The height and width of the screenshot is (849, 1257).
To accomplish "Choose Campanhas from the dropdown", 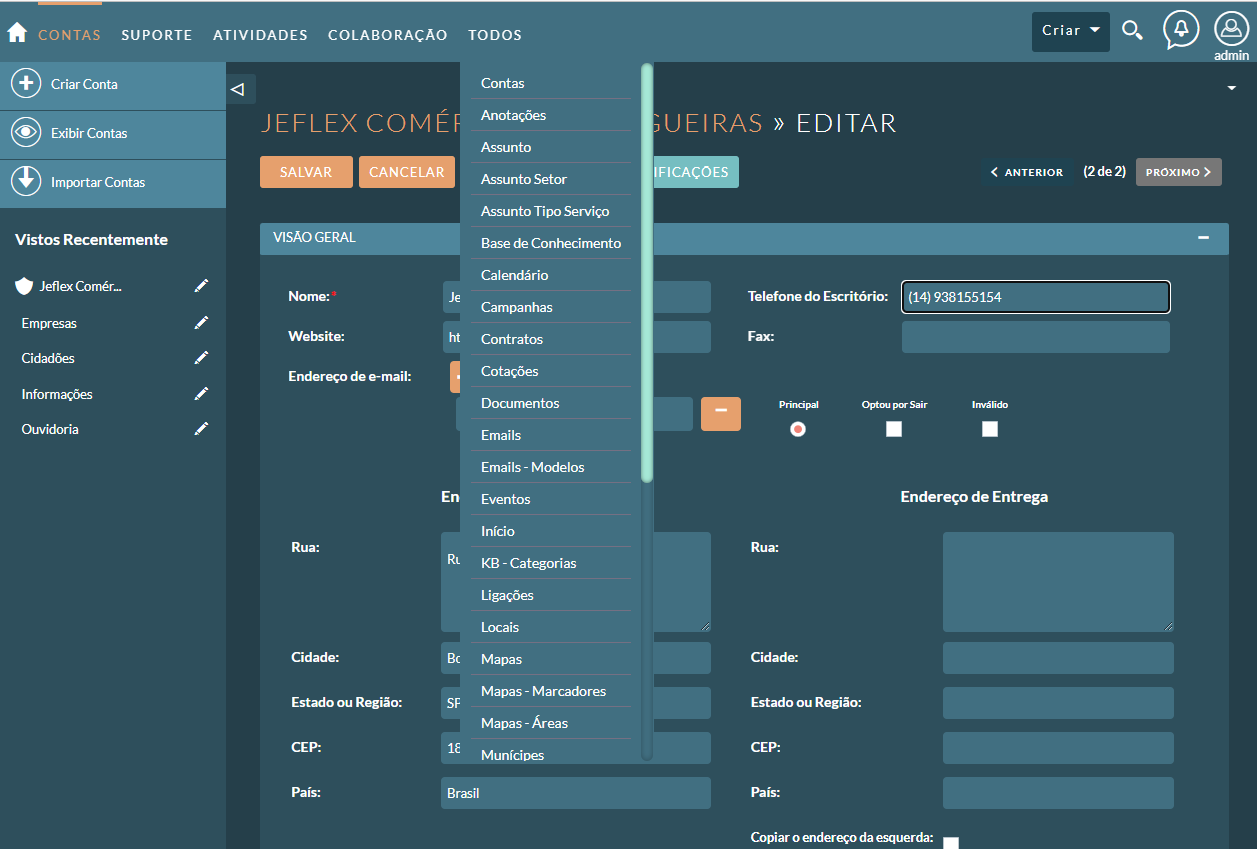I will tap(551, 307).
